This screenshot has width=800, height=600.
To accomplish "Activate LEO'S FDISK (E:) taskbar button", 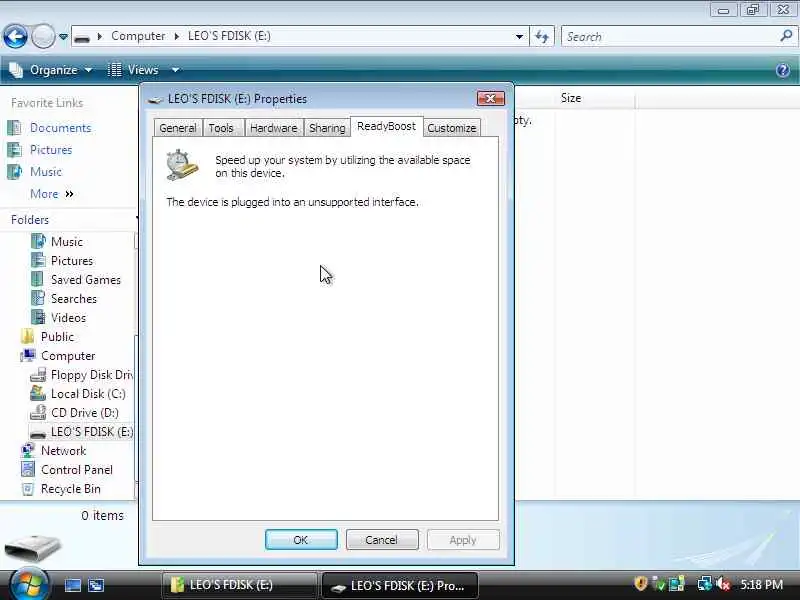I will tap(239, 585).
